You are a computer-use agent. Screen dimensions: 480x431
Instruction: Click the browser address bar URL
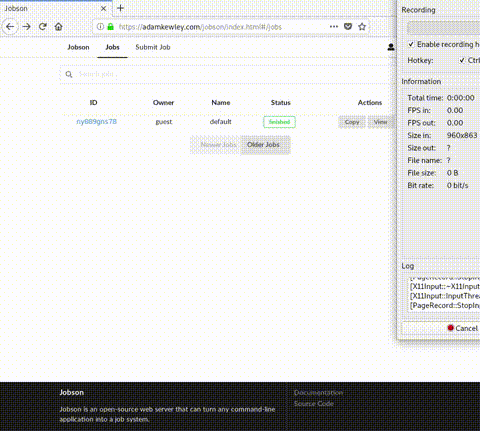(x=200, y=27)
